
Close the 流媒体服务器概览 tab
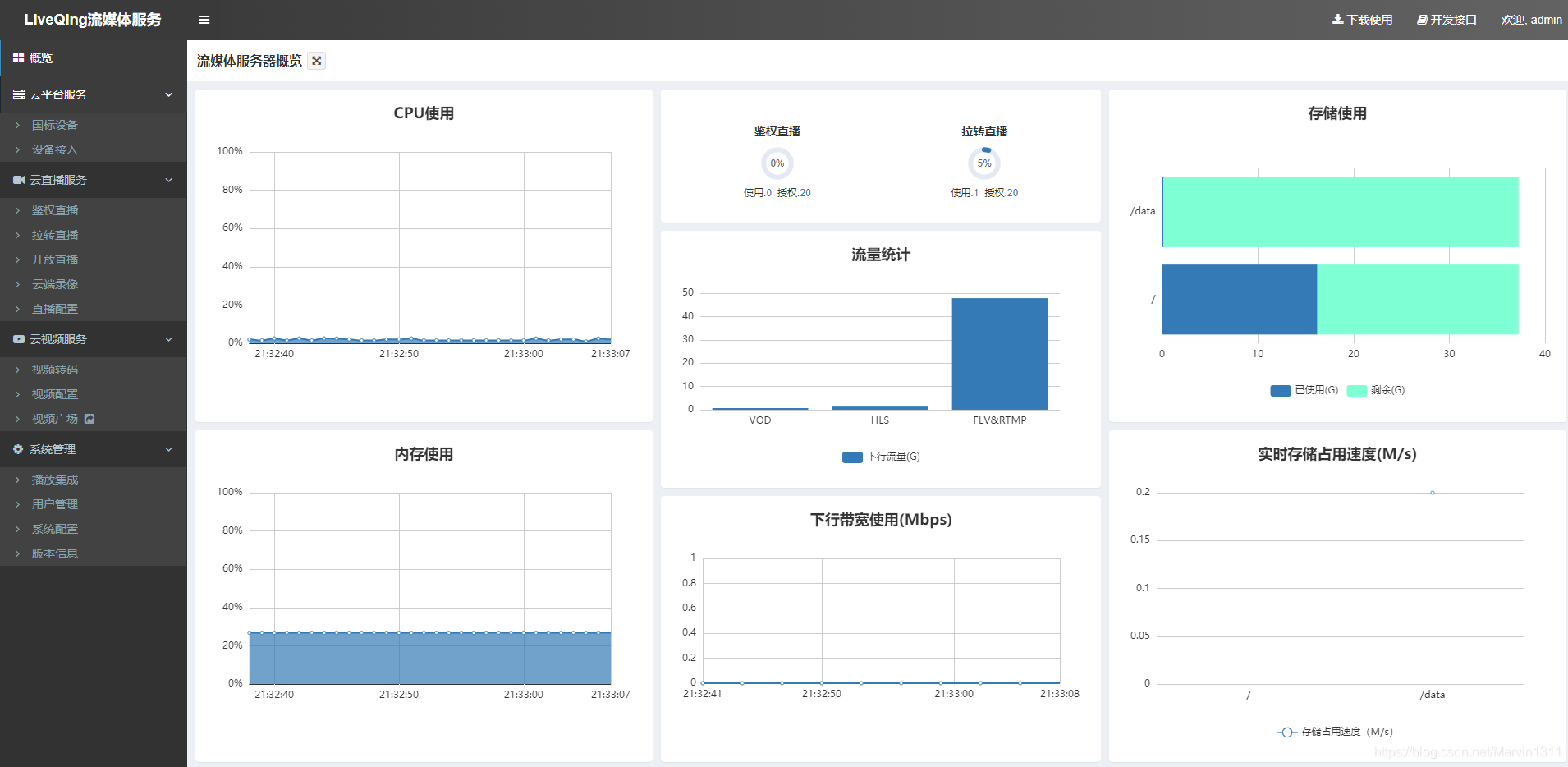[316, 60]
